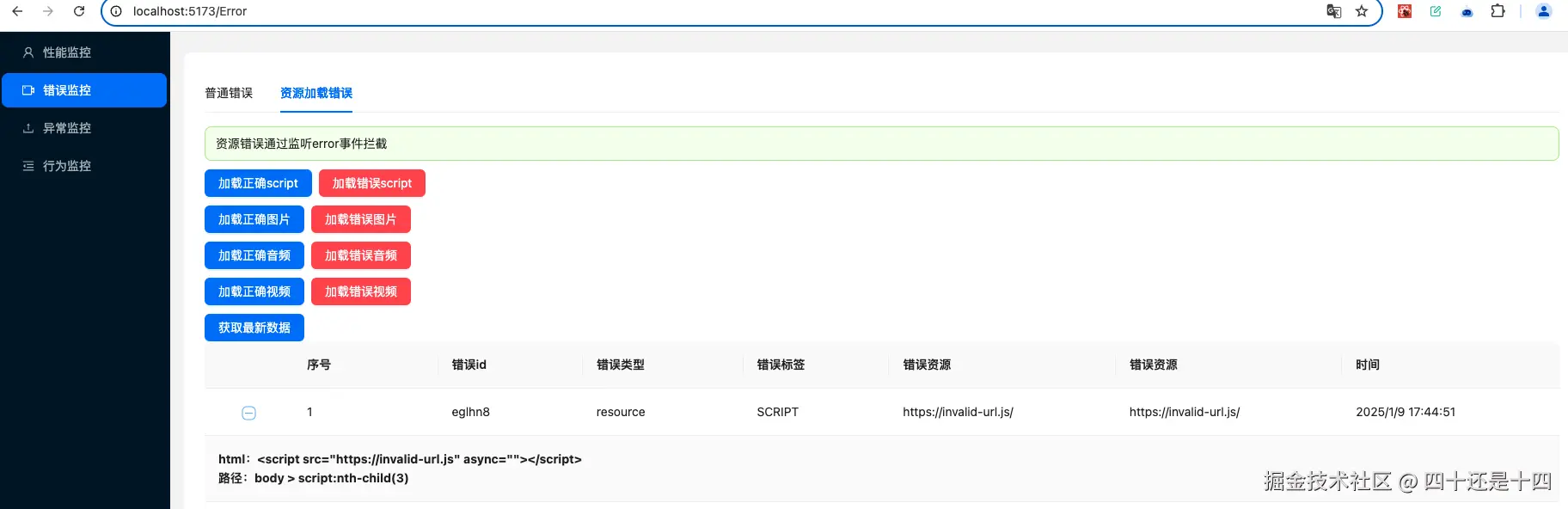Screen dimensions: 1568x509
Task: Click the user icon beside 性能监控
Action: (28, 52)
